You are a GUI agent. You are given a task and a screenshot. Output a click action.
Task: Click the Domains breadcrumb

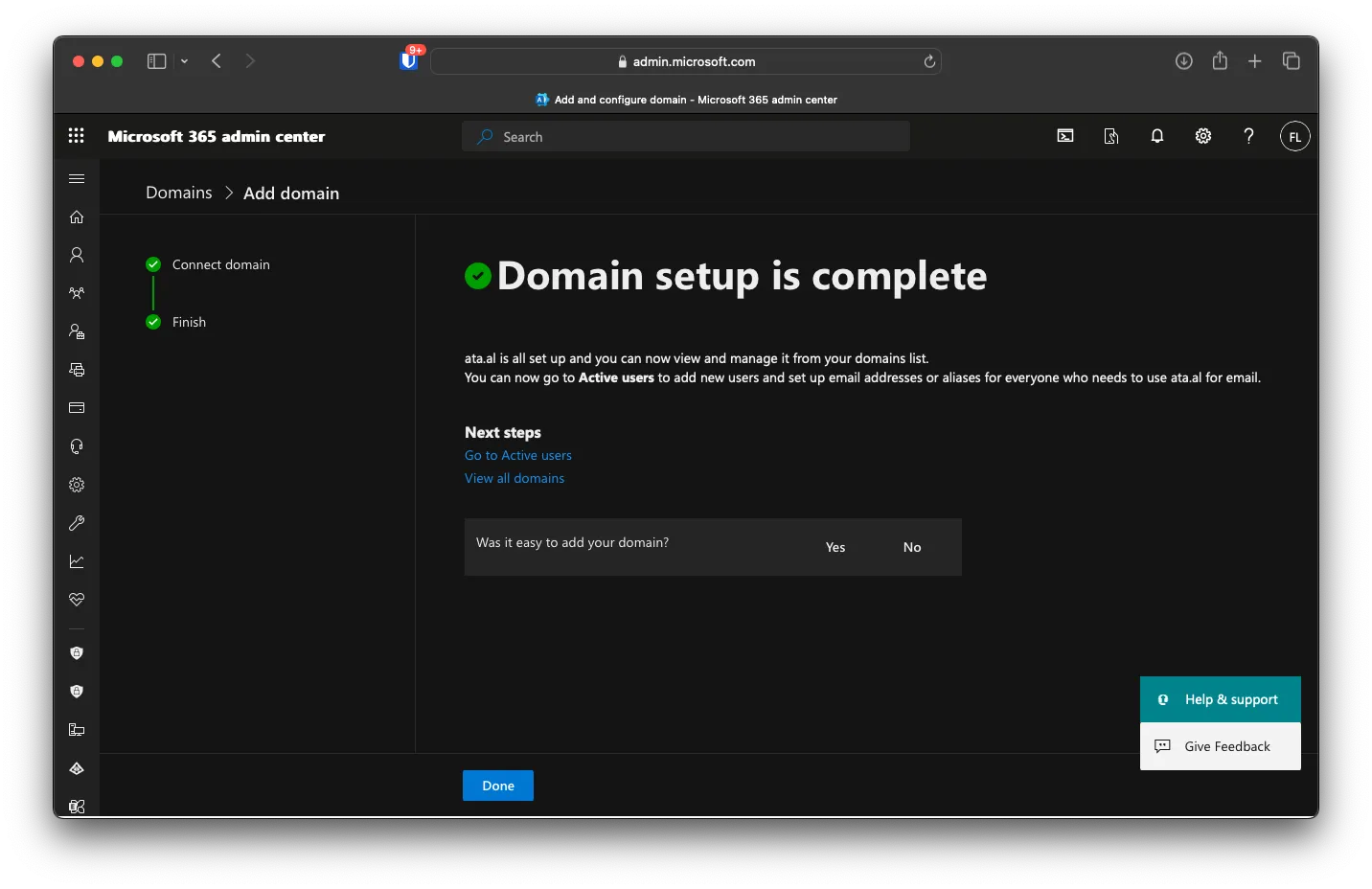tap(179, 193)
